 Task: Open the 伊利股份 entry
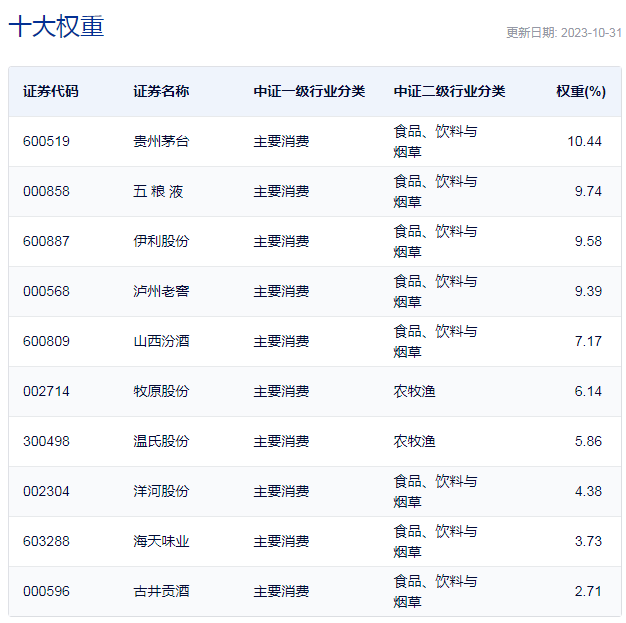tap(161, 241)
